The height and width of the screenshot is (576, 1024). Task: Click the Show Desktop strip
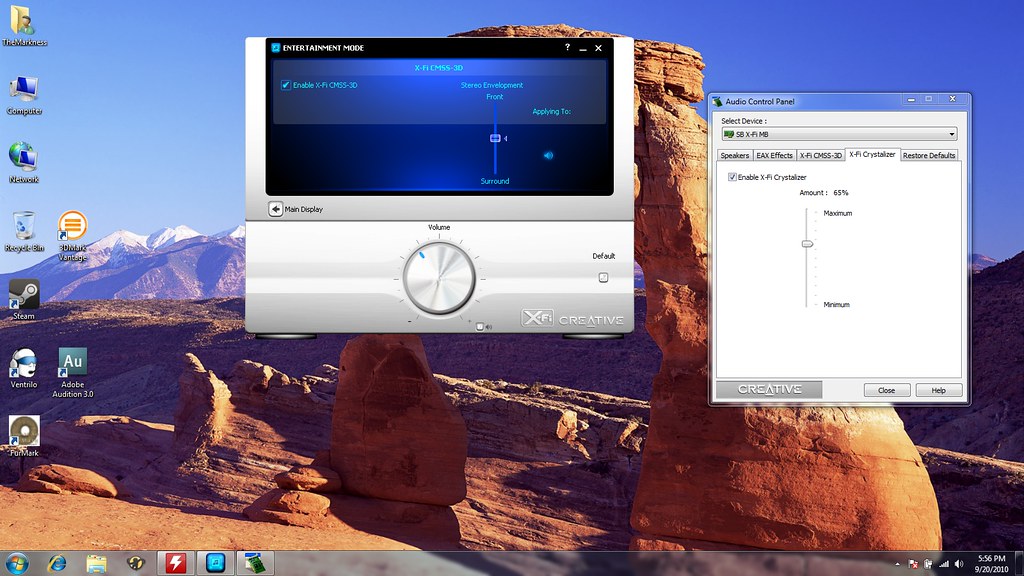coord(1019,564)
